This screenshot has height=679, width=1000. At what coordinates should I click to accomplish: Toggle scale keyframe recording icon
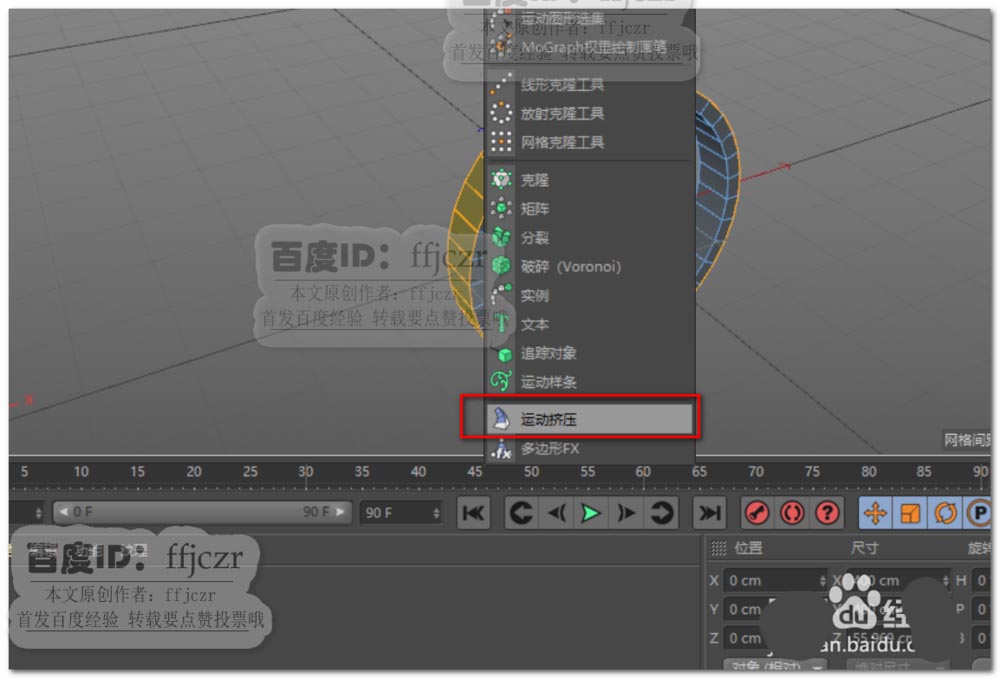(910, 513)
